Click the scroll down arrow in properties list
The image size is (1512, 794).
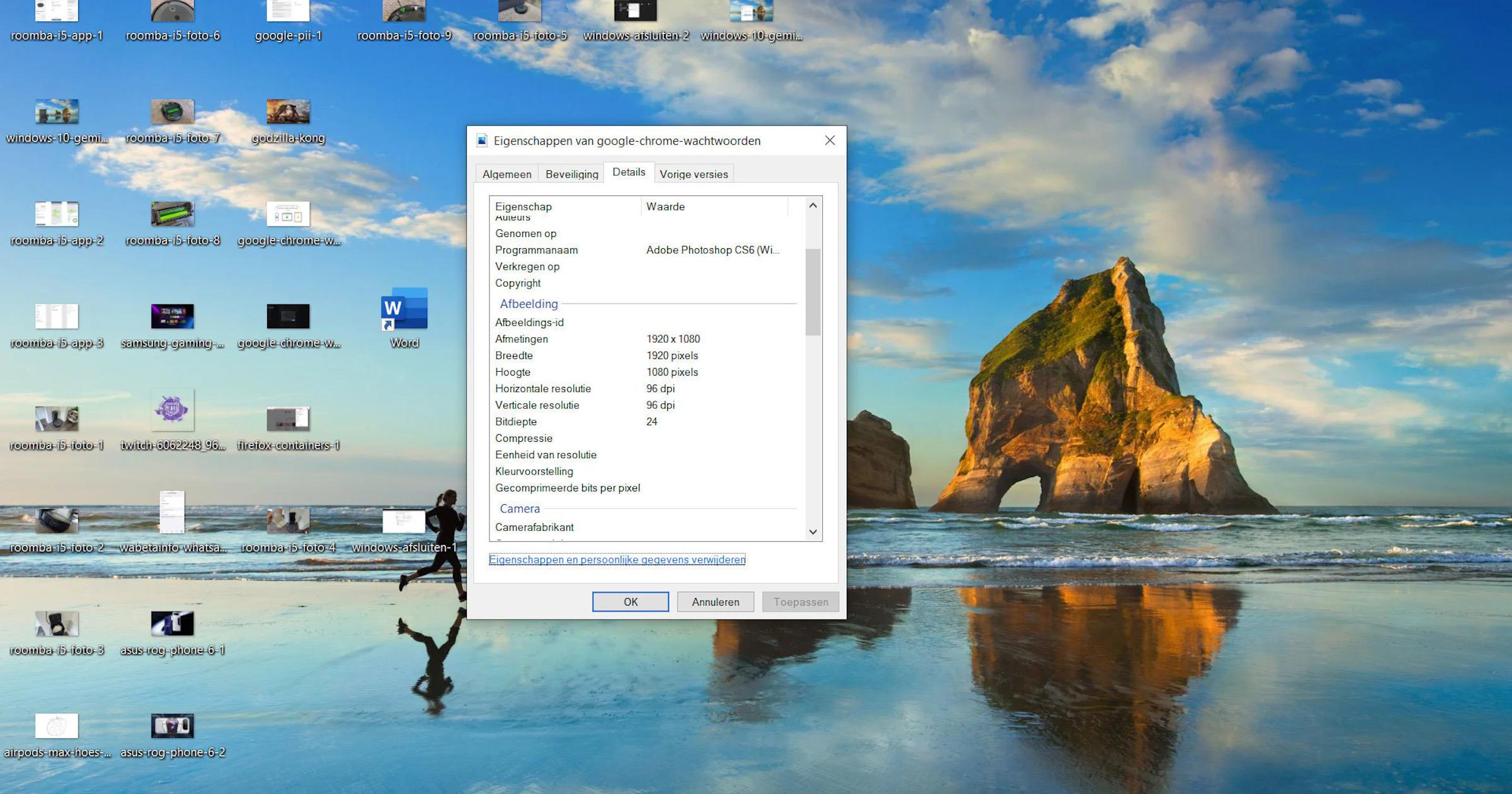813,532
